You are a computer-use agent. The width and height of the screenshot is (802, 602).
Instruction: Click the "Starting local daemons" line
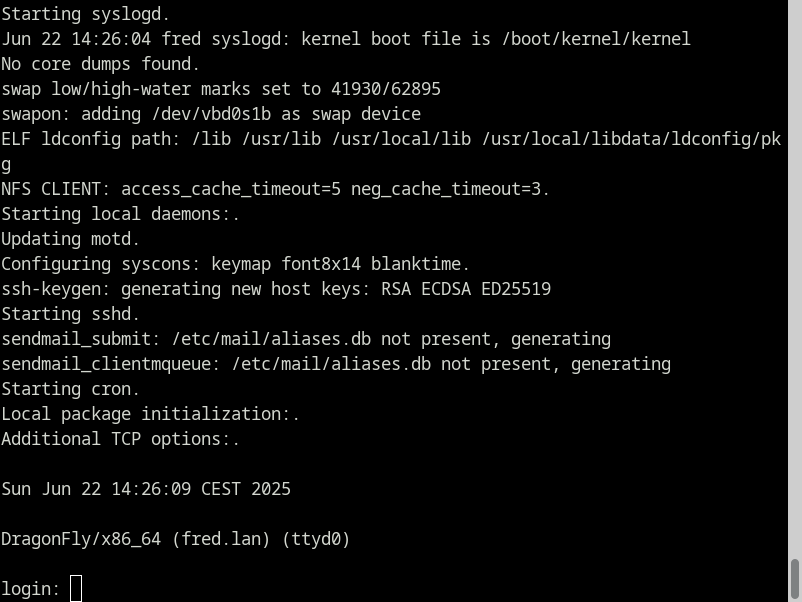tap(121, 214)
